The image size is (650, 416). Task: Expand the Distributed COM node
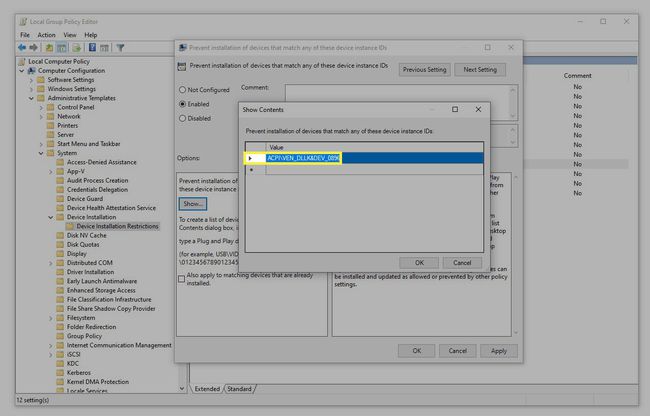coord(51,263)
